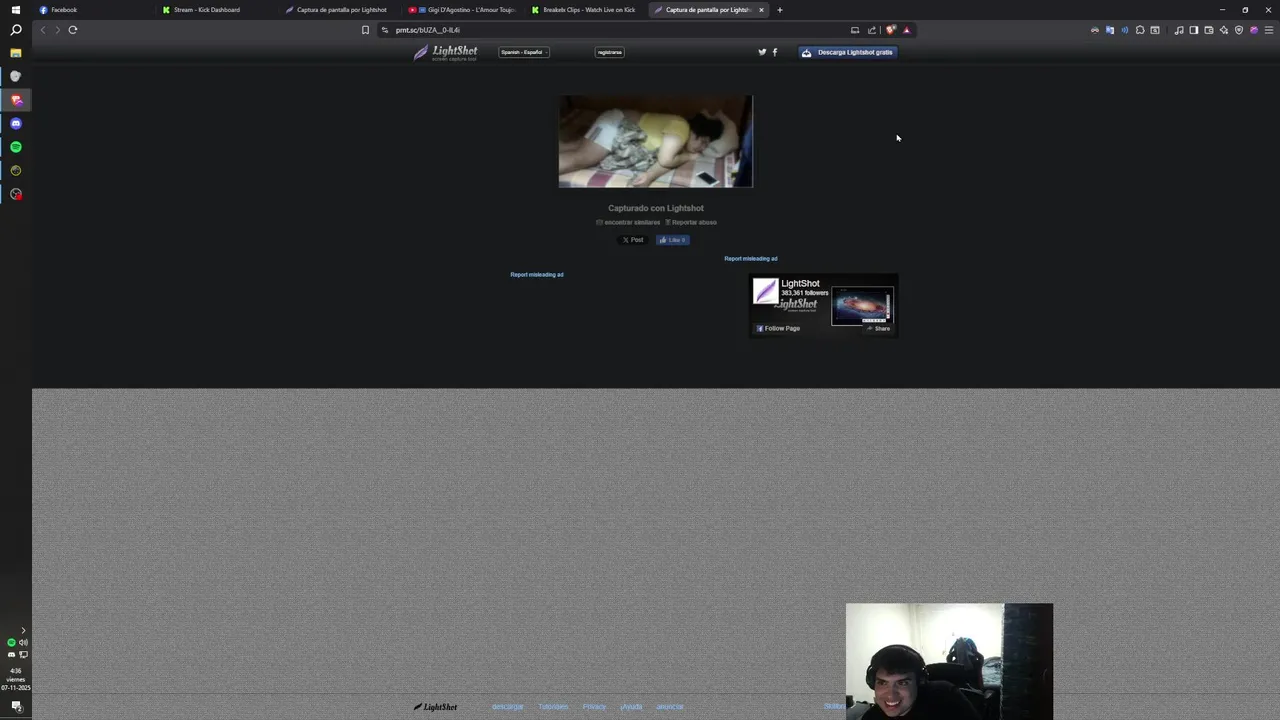The height and width of the screenshot is (720, 1280).
Task: Bookmark this page with bookmark icon
Action: click(365, 30)
